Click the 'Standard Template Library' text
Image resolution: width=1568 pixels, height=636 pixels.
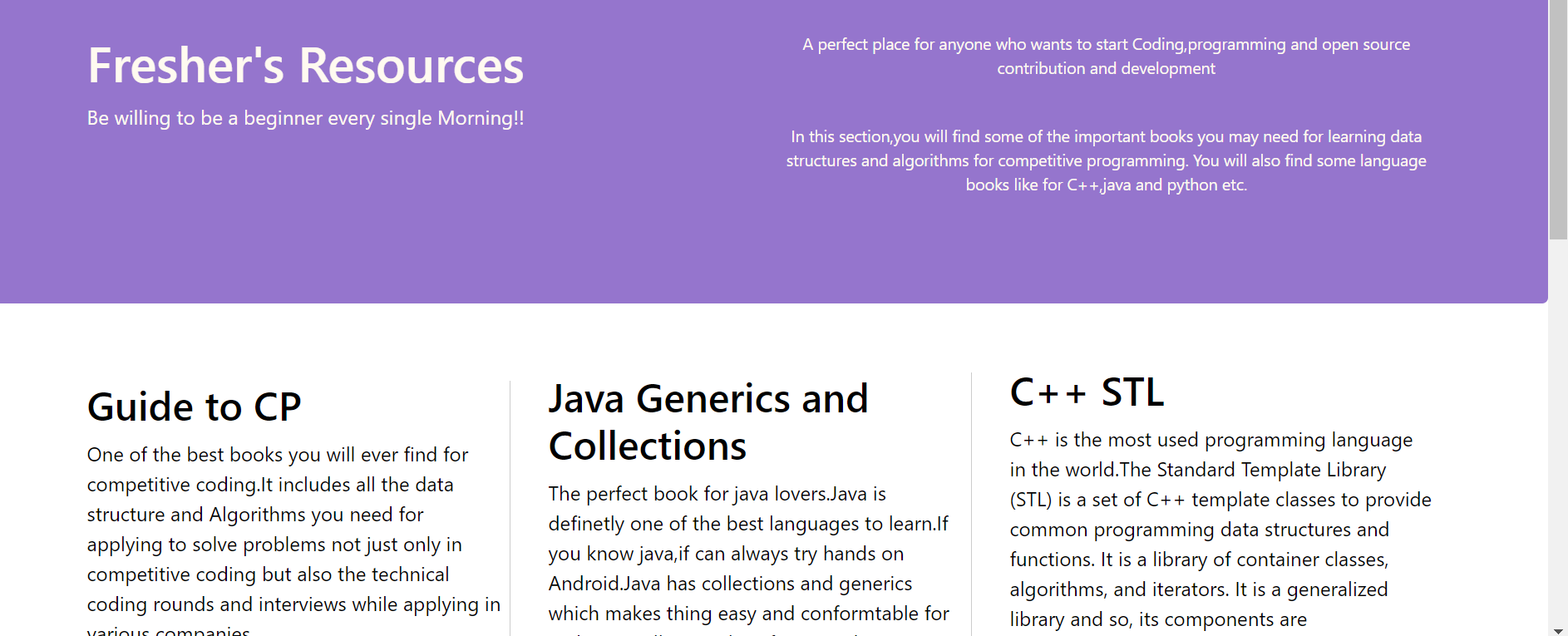click(1271, 470)
